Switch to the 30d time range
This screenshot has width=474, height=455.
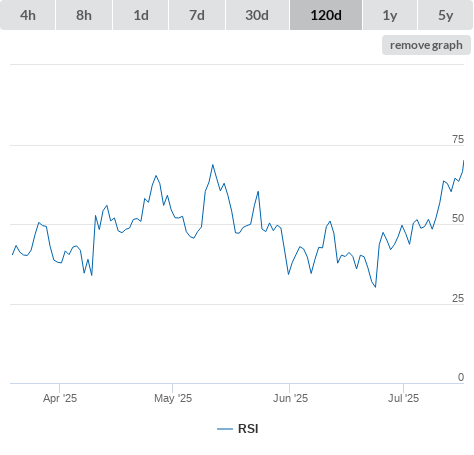coord(257,15)
